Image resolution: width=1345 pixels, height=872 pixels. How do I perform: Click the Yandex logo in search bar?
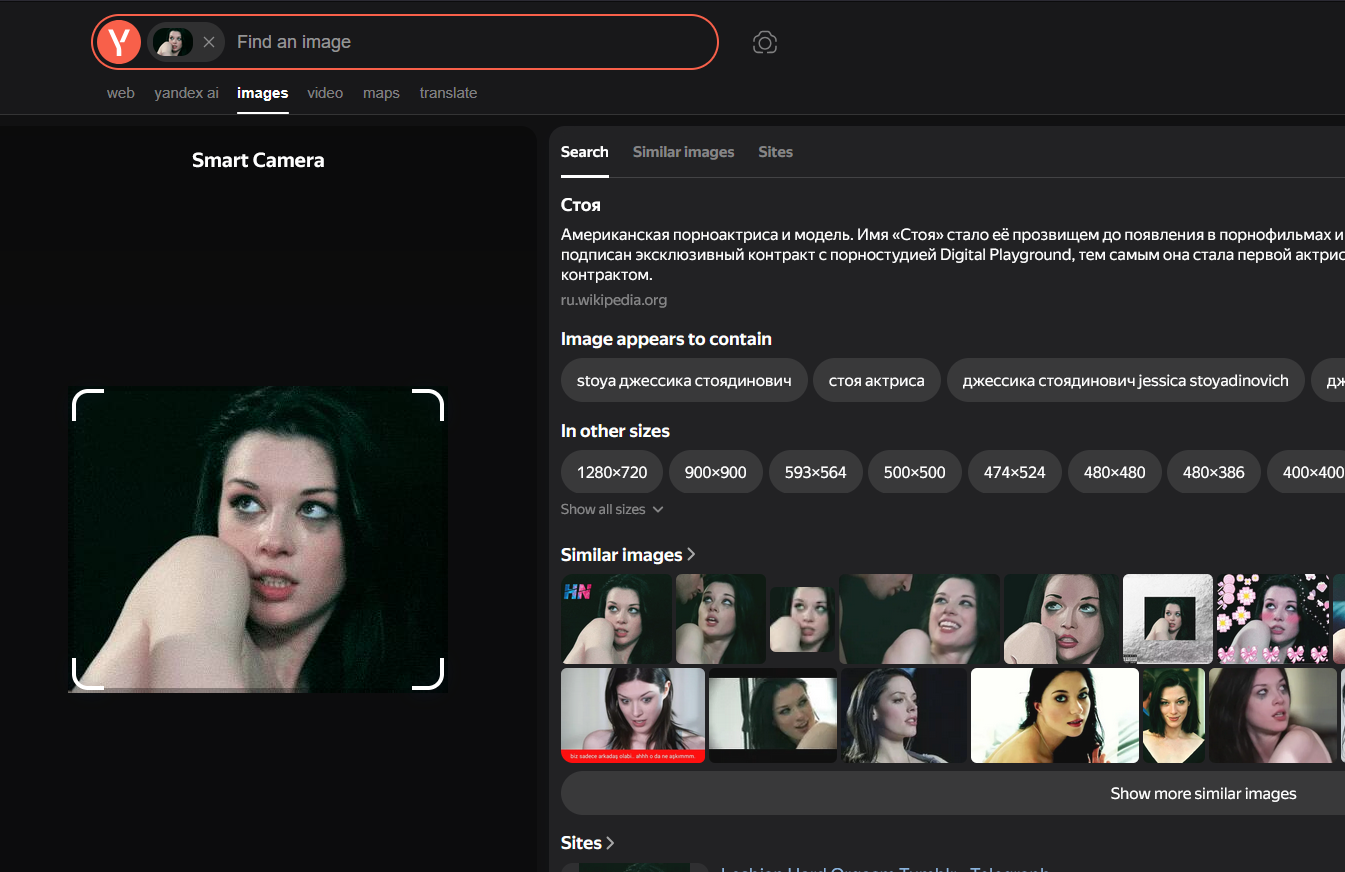tap(119, 42)
